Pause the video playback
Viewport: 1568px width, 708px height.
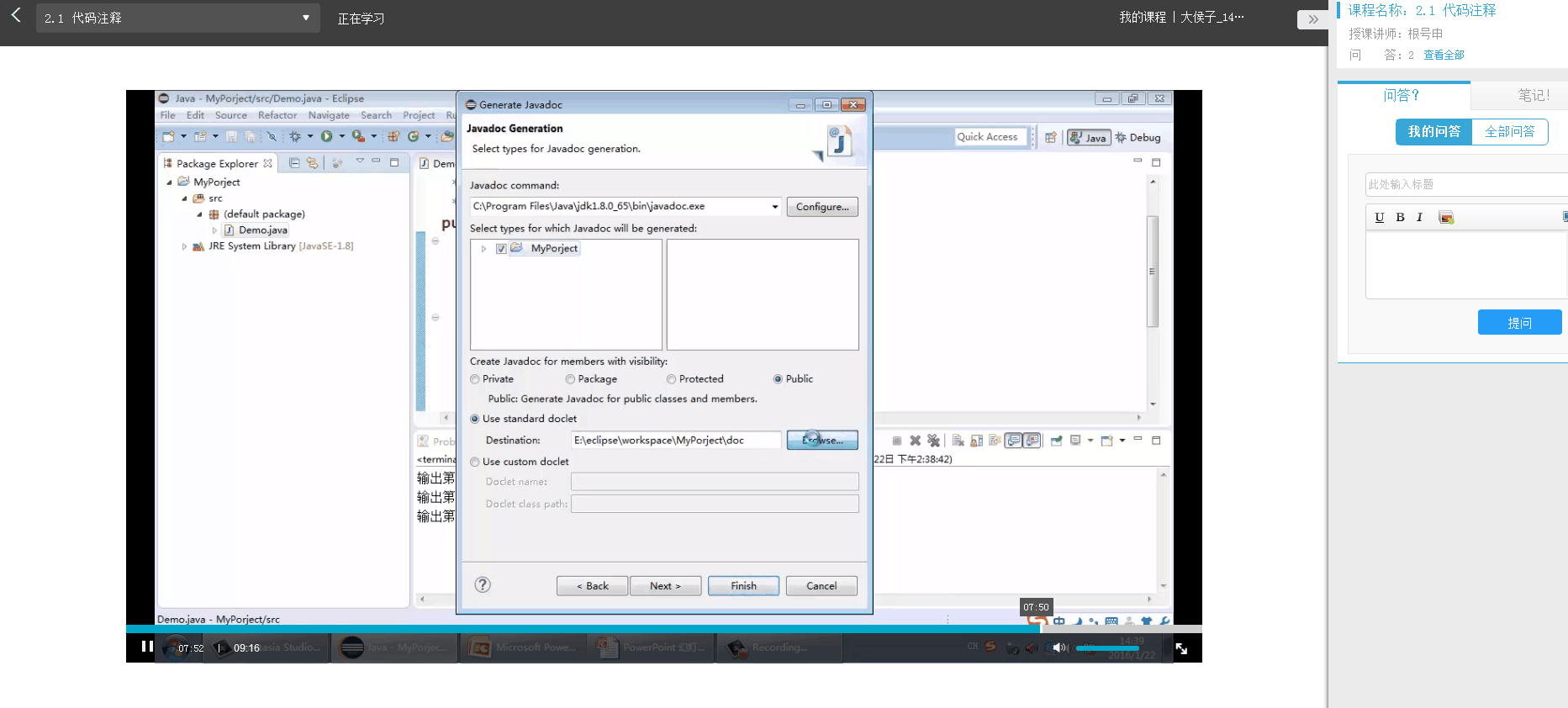[x=147, y=647]
